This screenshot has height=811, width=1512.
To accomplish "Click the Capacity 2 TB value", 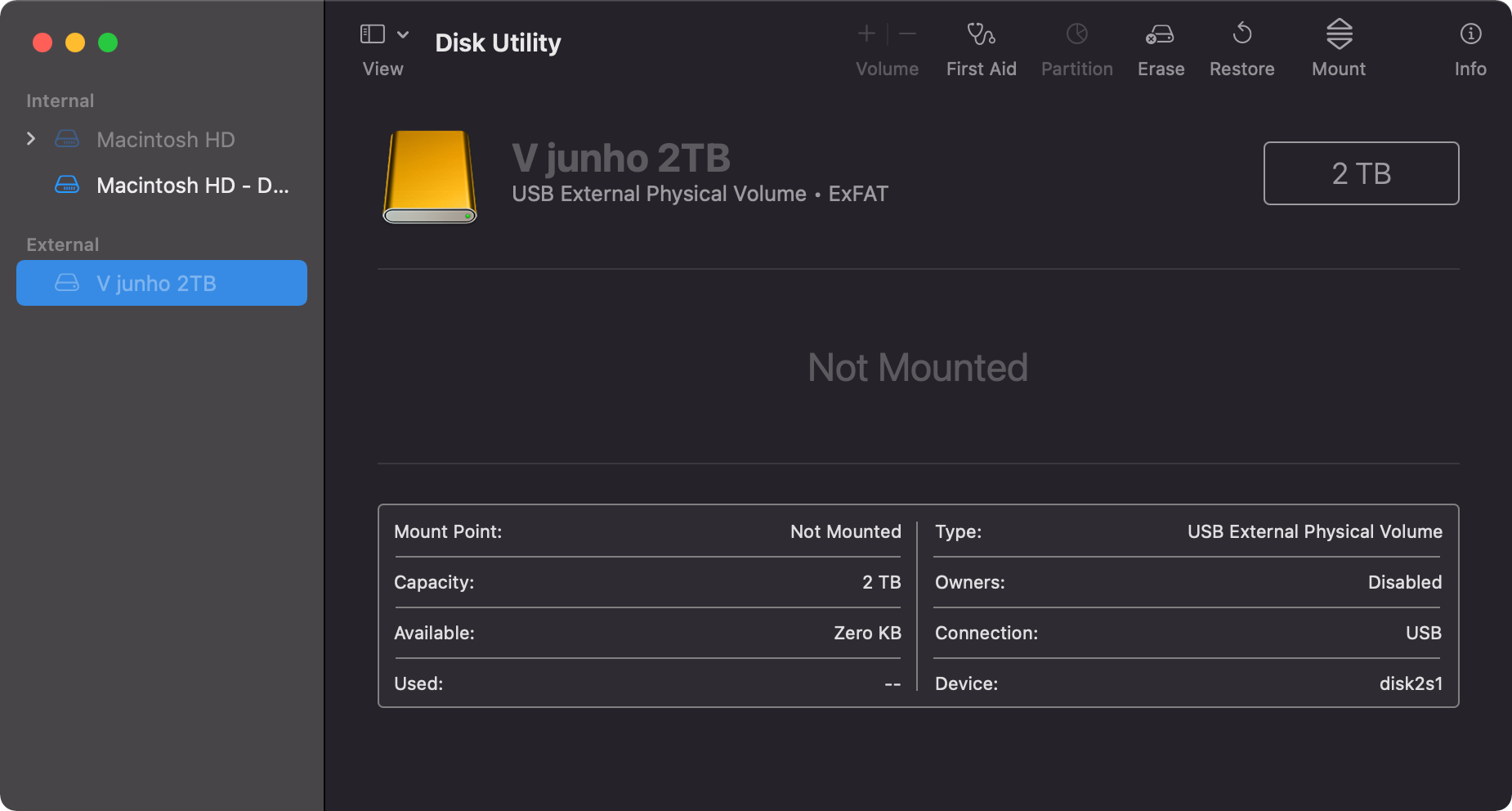I will point(882,582).
